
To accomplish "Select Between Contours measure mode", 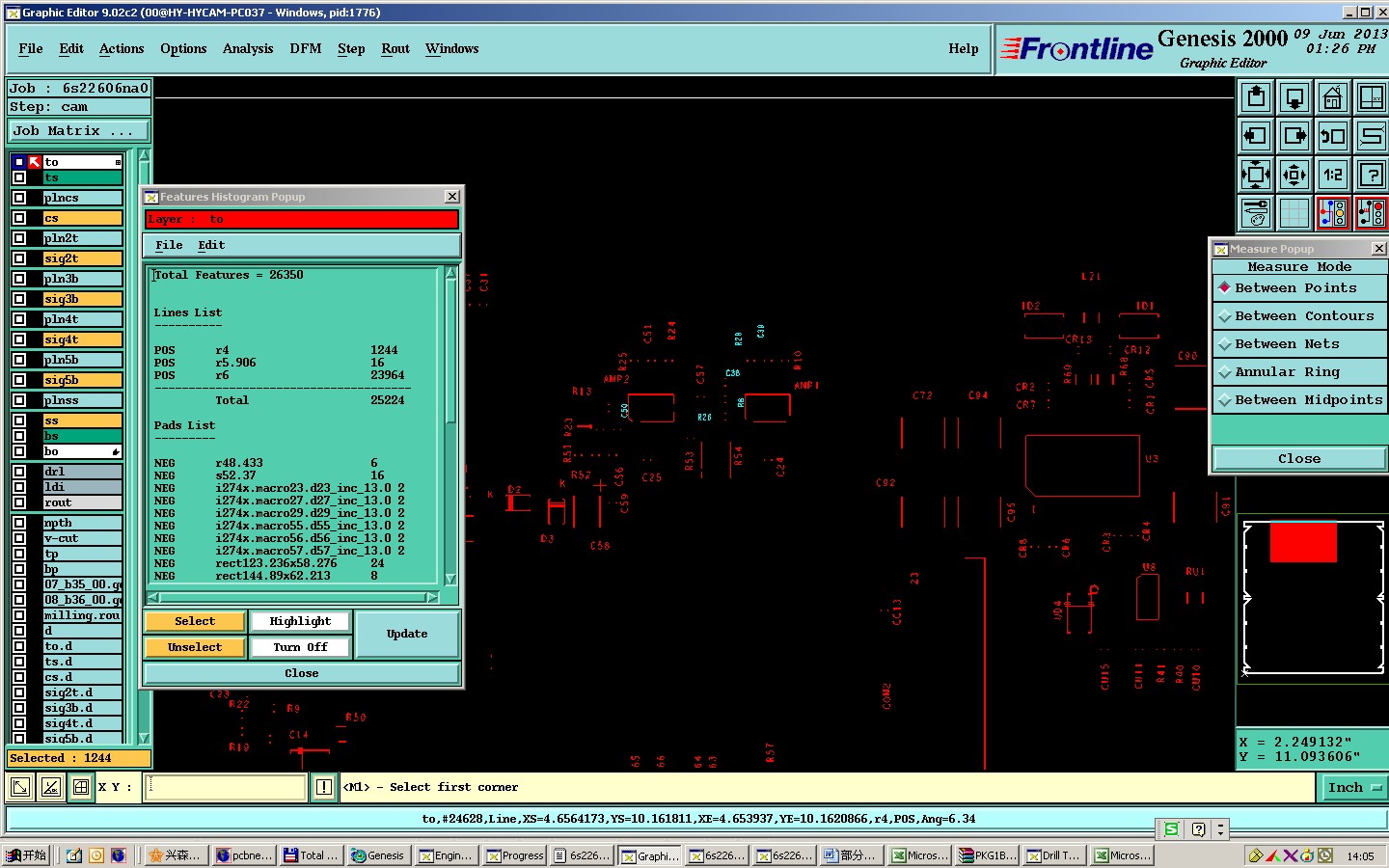I will 1299,315.
